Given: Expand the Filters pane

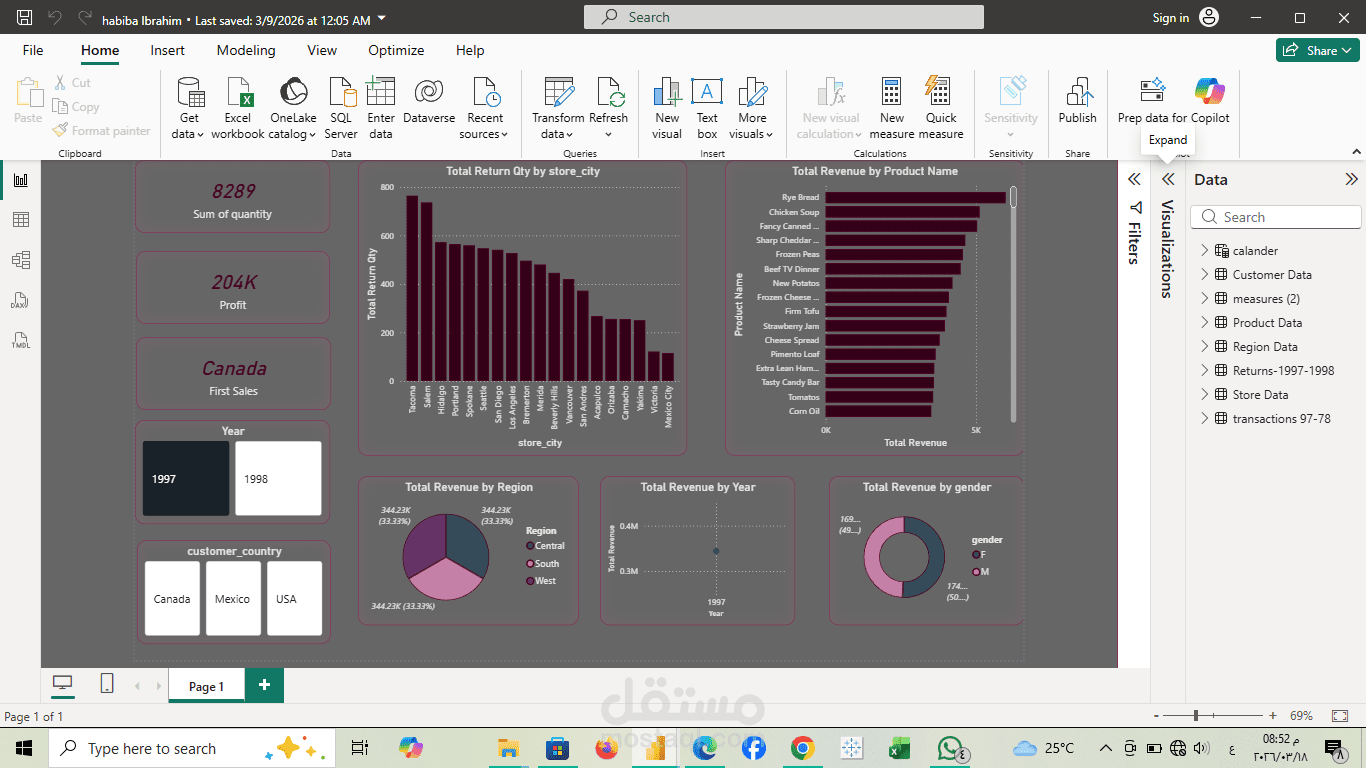Looking at the screenshot, I should 1134,179.
